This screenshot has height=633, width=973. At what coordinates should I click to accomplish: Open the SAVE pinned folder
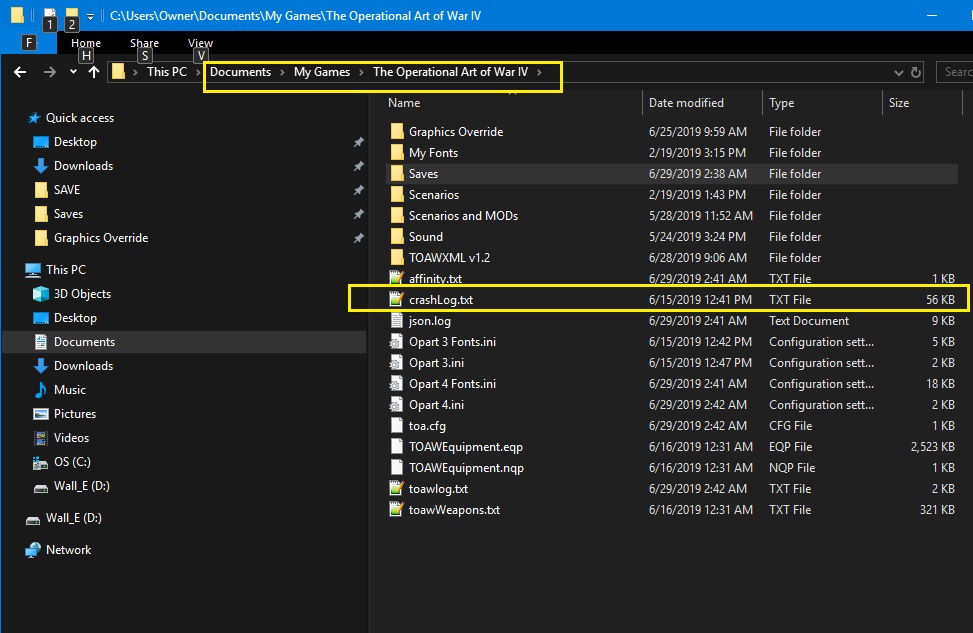point(66,190)
